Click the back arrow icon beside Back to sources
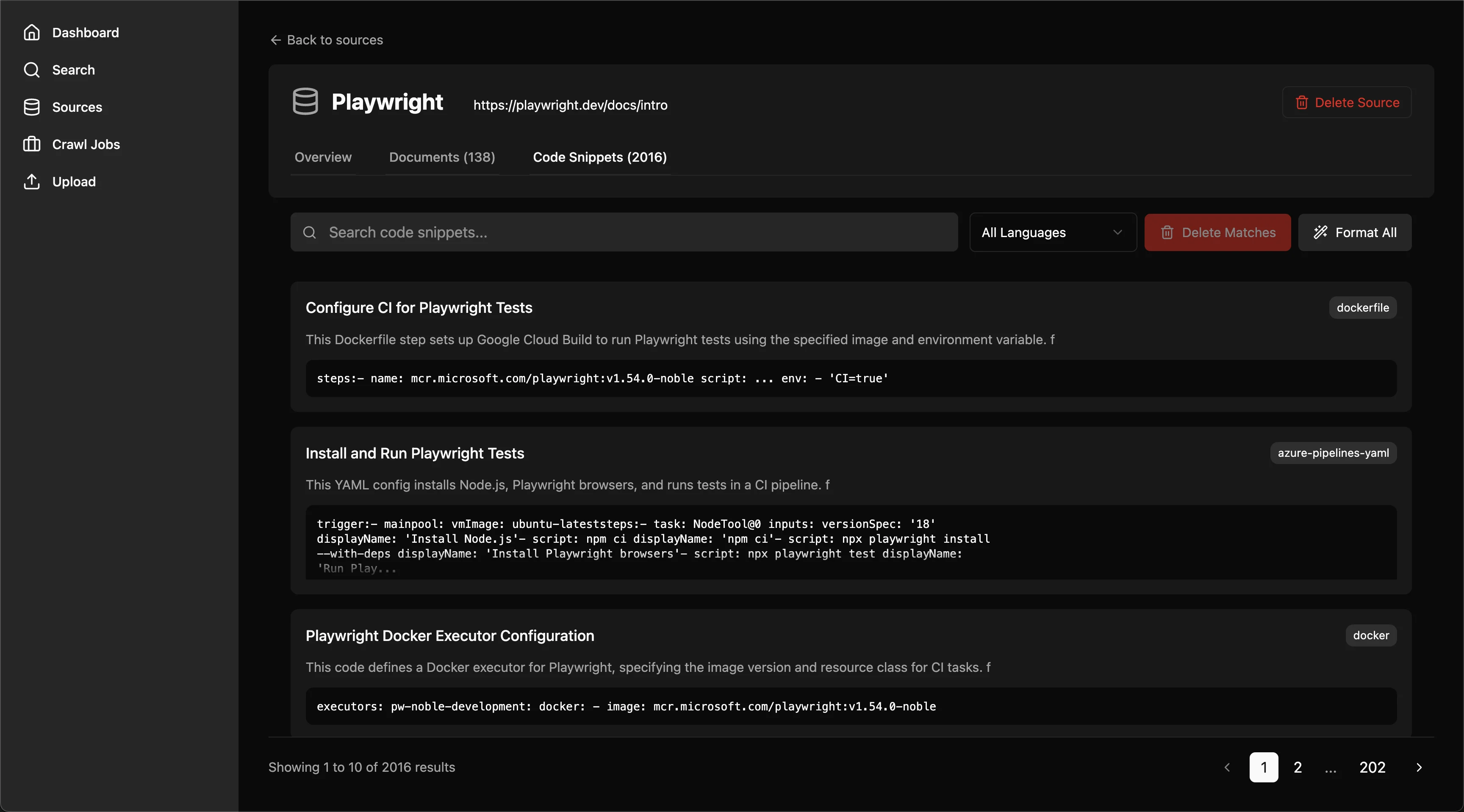1464x812 pixels. [x=276, y=40]
